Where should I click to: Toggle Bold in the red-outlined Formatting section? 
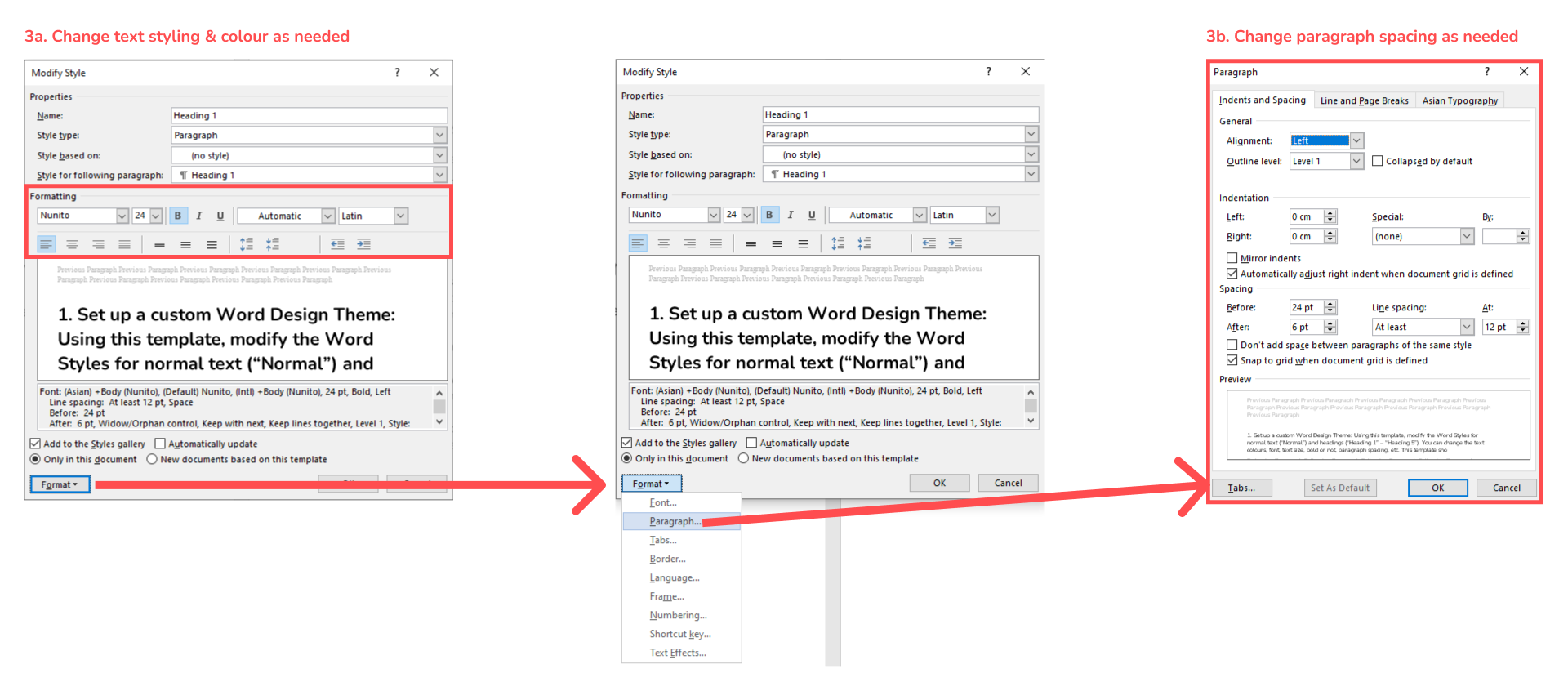pos(177,216)
